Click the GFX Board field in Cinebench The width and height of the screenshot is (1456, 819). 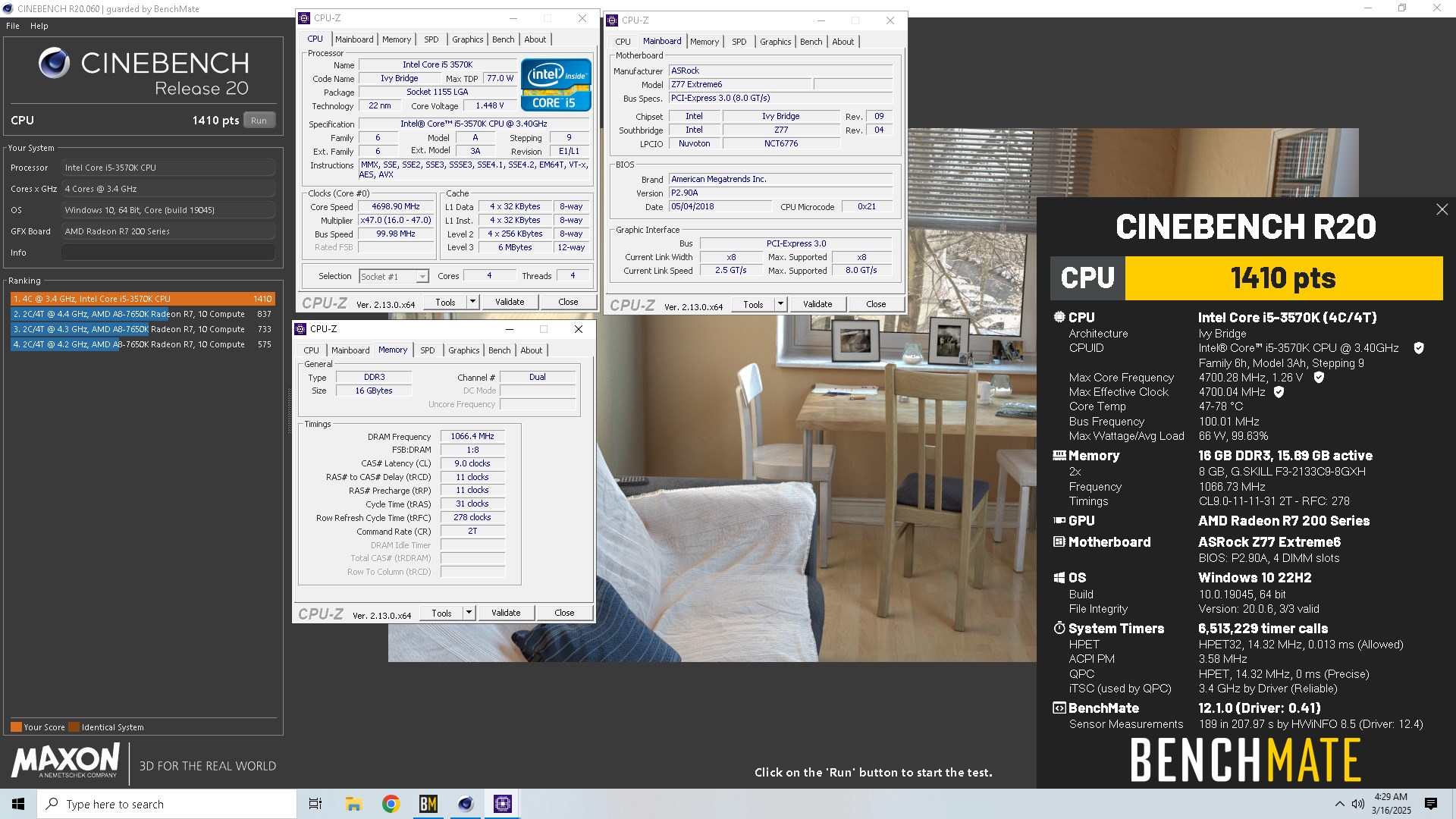(x=168, y=231)
